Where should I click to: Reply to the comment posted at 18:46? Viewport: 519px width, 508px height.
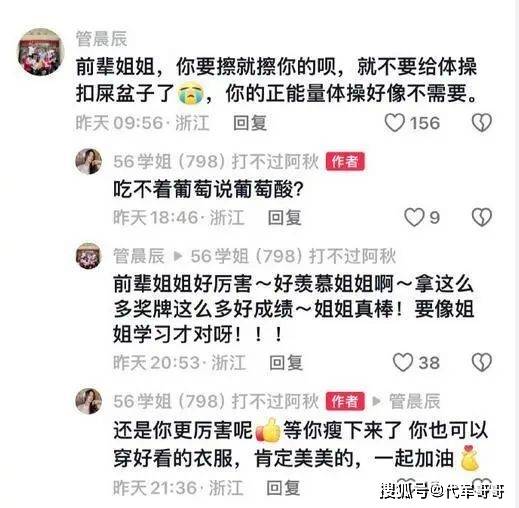click(x=285, y=218)
